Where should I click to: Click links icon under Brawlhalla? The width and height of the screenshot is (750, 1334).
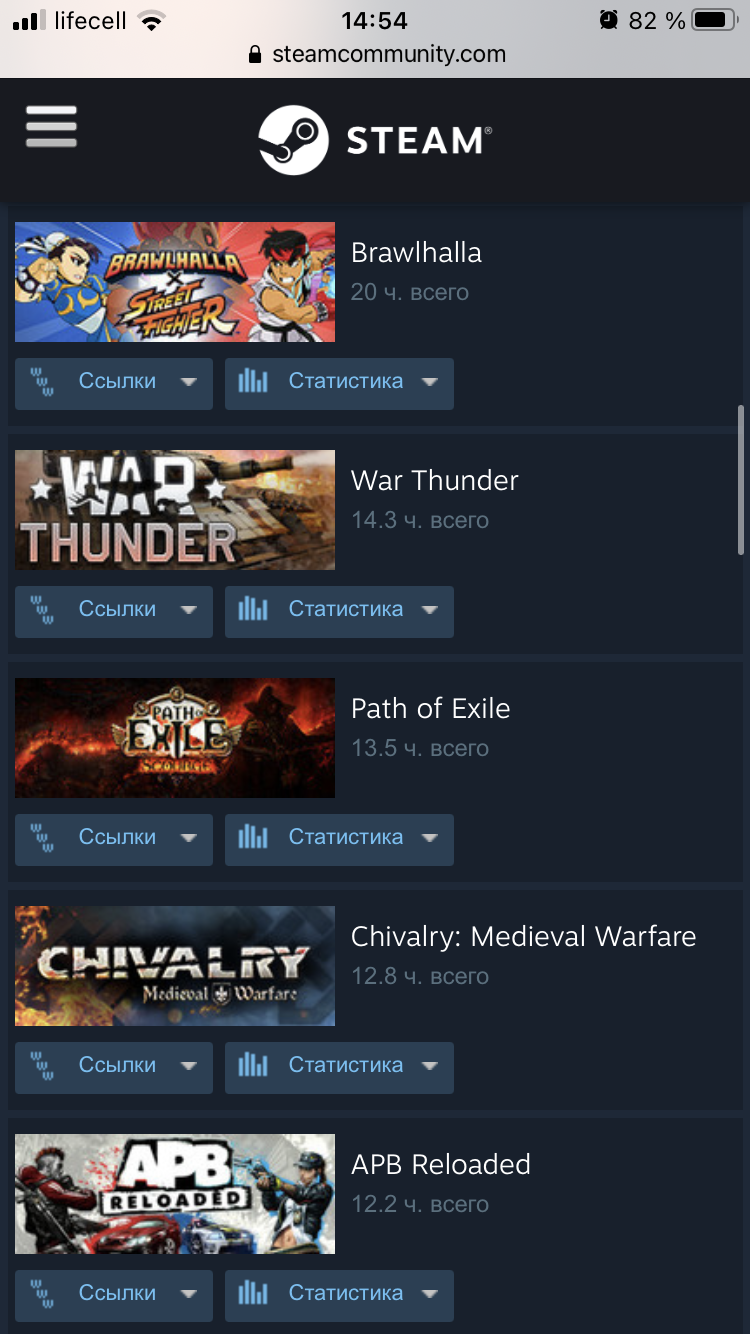(x=41, y=383)
